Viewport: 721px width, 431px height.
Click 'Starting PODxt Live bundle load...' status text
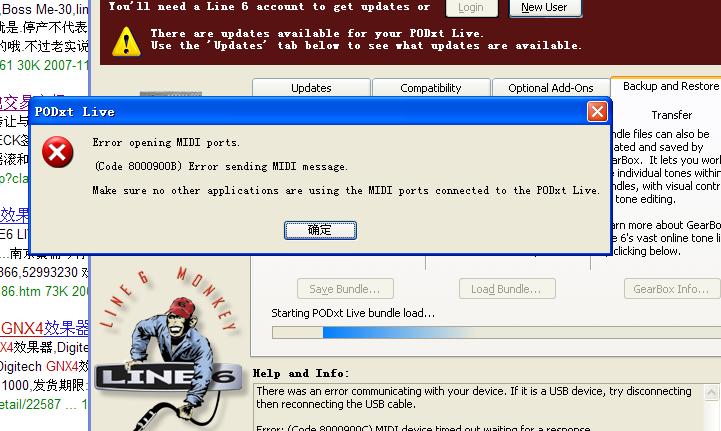pos(353,313)
